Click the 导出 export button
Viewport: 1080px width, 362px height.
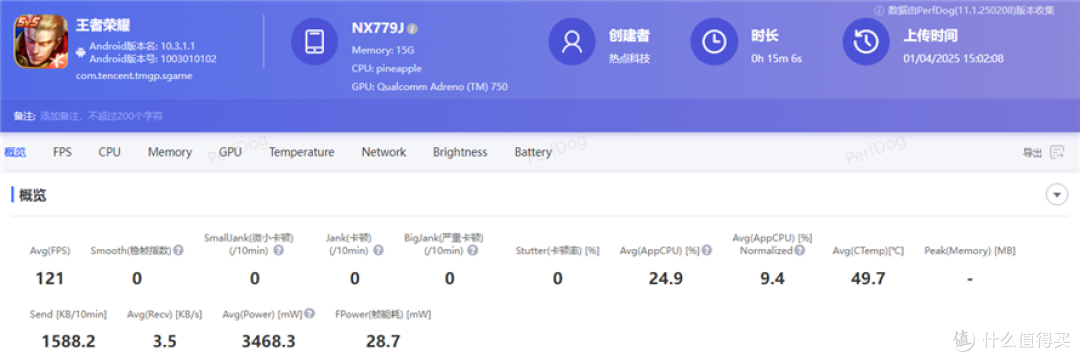point(1032,153)
